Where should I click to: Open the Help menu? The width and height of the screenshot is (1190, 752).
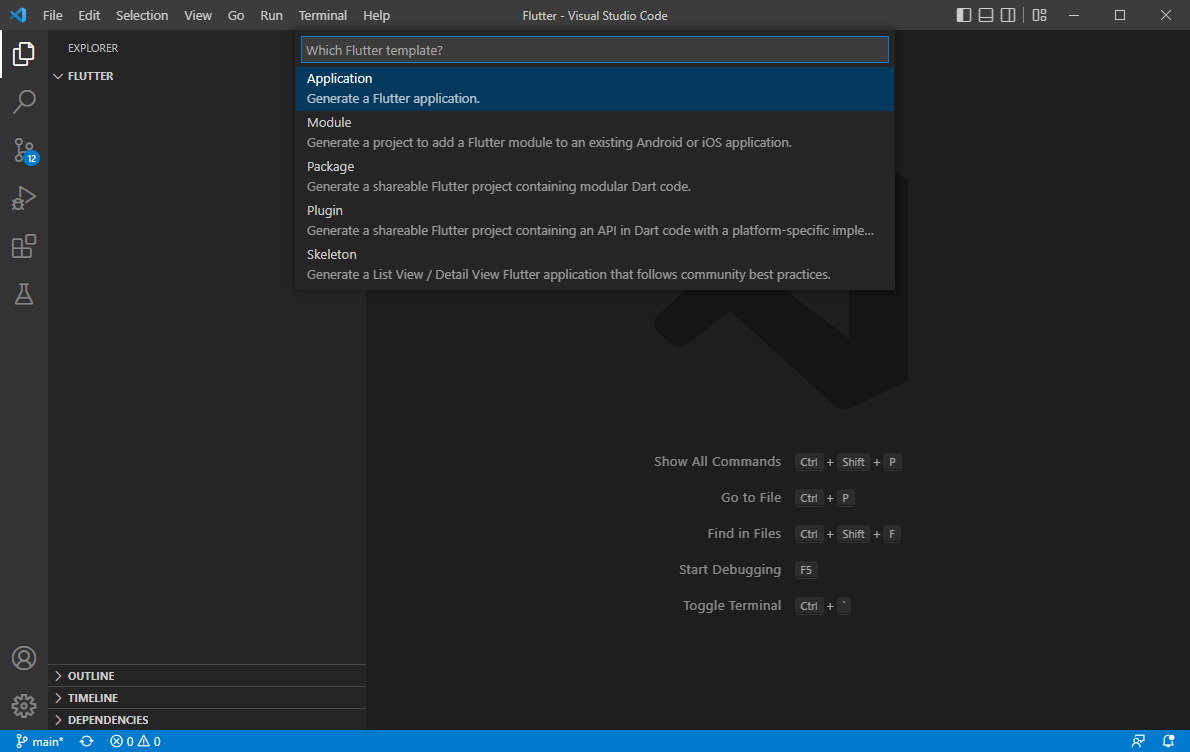point(376,15)
